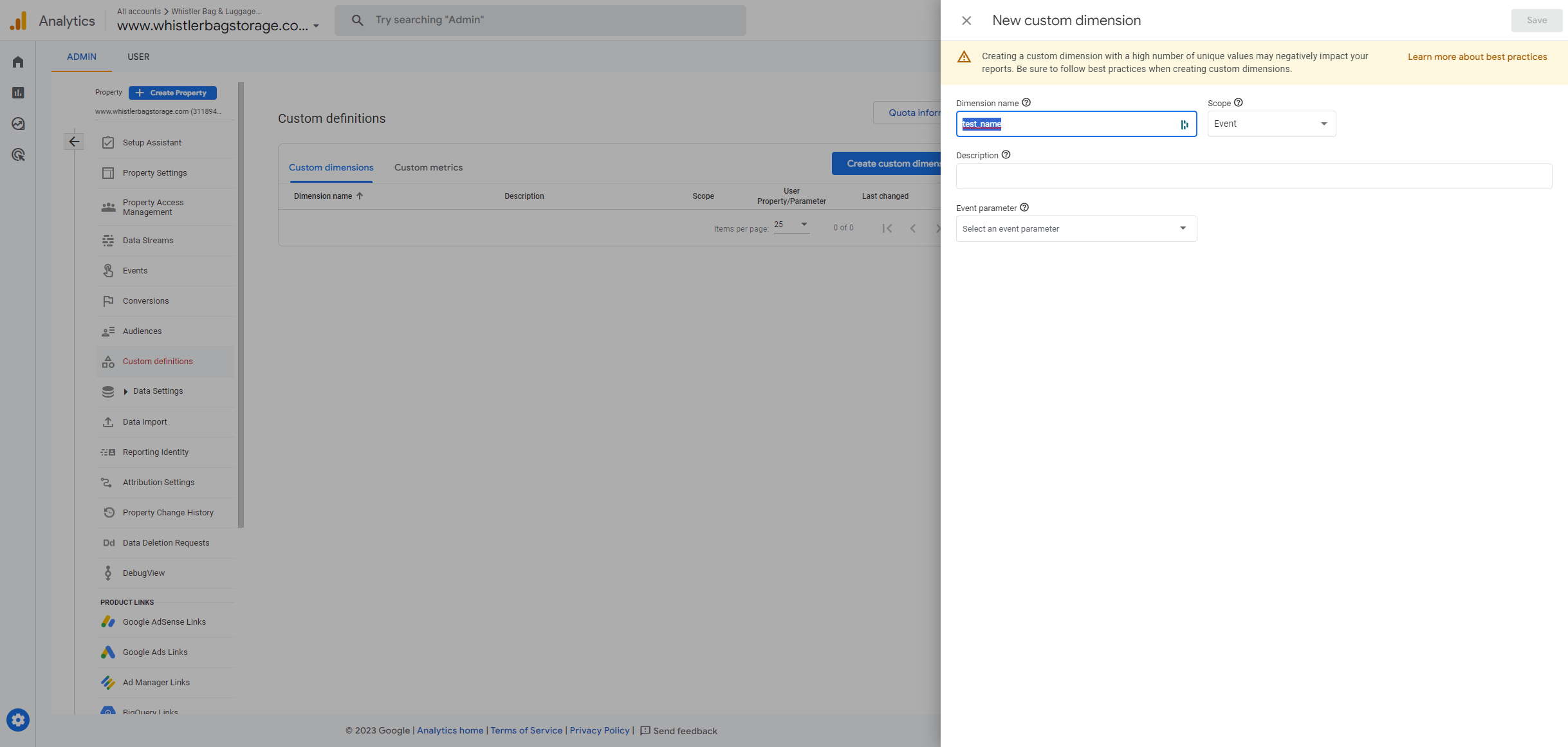This screenshot has height=747, width=1568.
Task: Open Reporting Identity menu item
Action: [156, 452]
